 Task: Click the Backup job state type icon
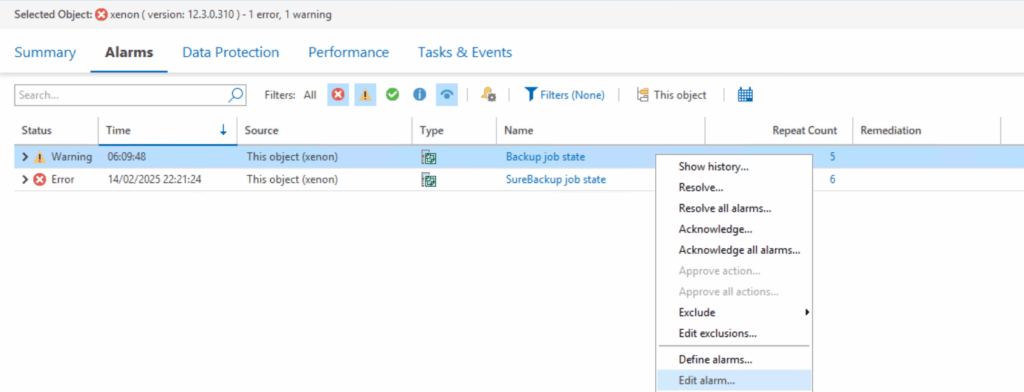[429, 157]
